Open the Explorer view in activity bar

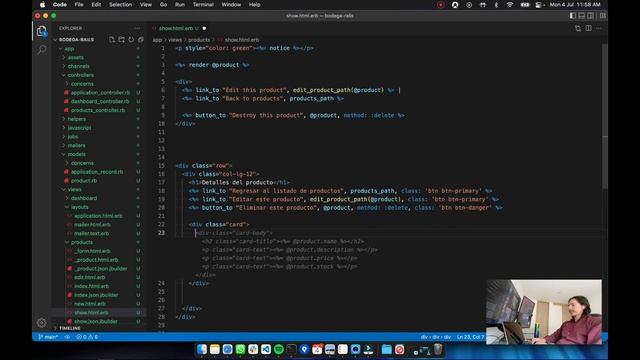pyautogui.click(x=41, y=31)
